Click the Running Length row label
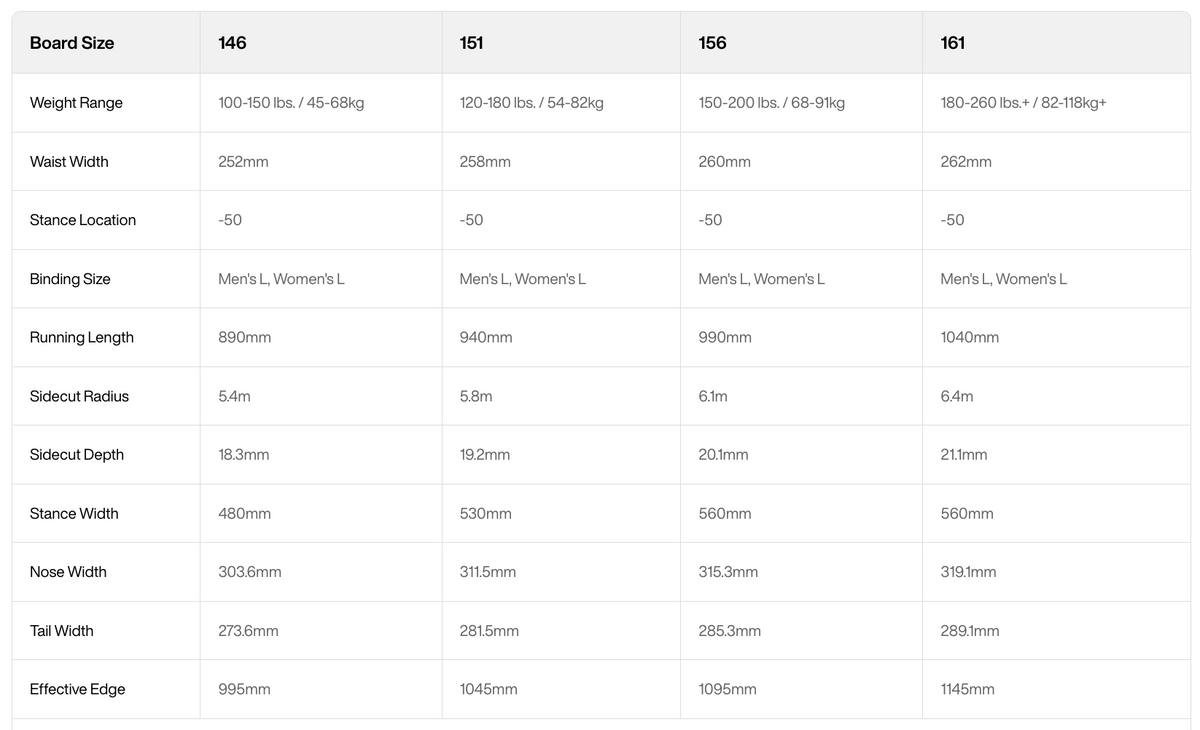Image resolution: width=1200 pixels, height=730 pixels. click(82, 338)
